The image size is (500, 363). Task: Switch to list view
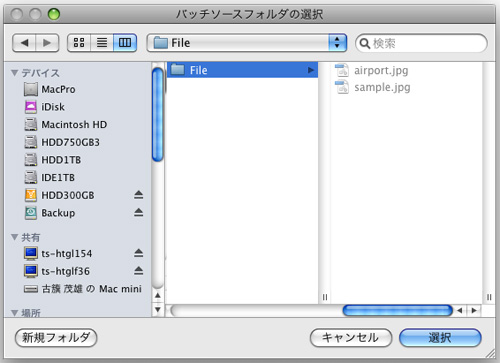102,43
